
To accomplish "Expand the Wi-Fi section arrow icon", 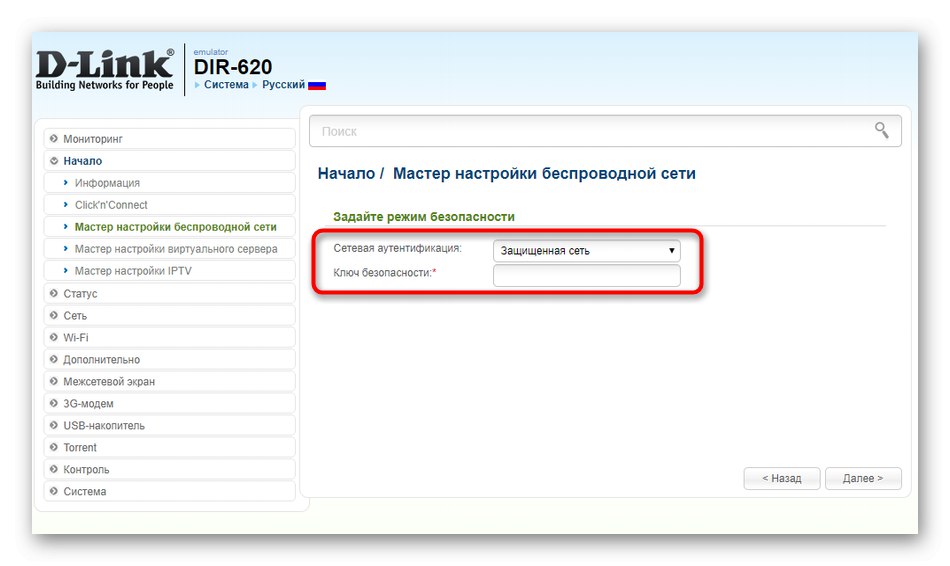I will point(54,337).
